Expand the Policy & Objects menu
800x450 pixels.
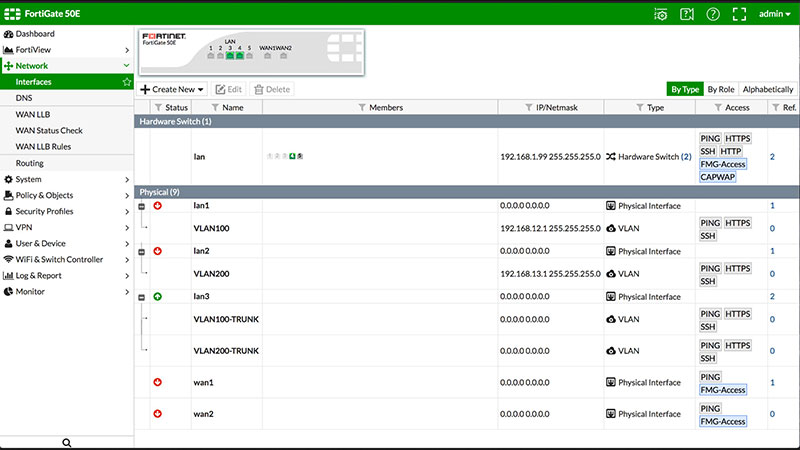[x=66, y=195]
